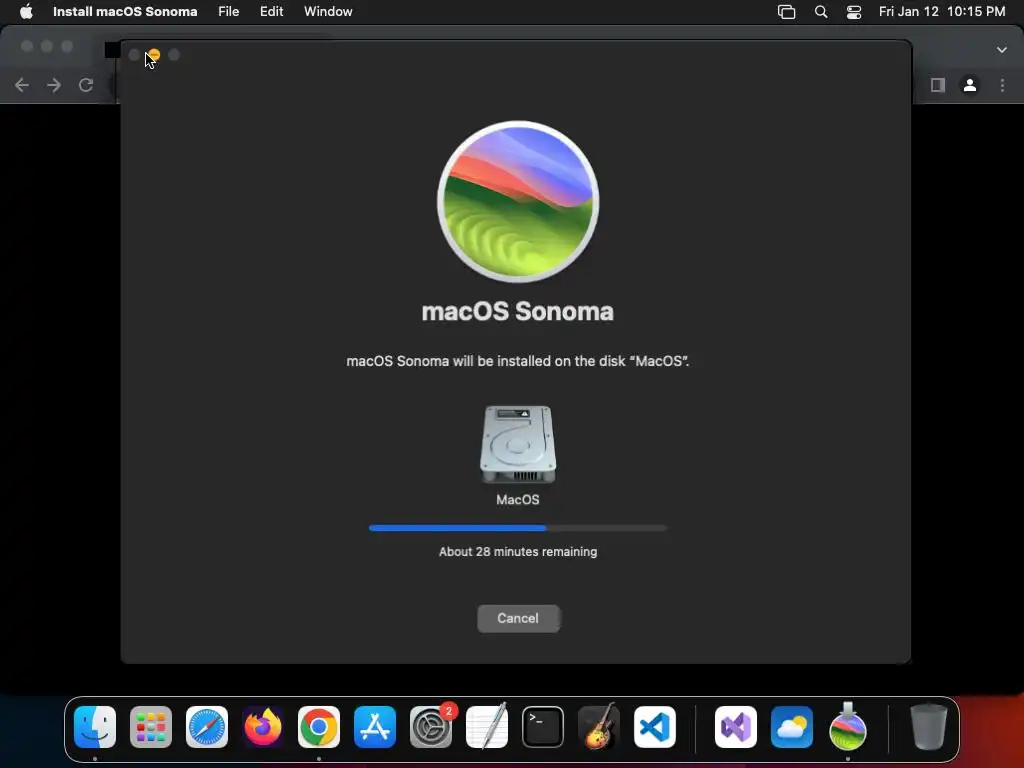Open Control Center in menu bar
This screenshot has height=768, width=1024.
[854, 11]
